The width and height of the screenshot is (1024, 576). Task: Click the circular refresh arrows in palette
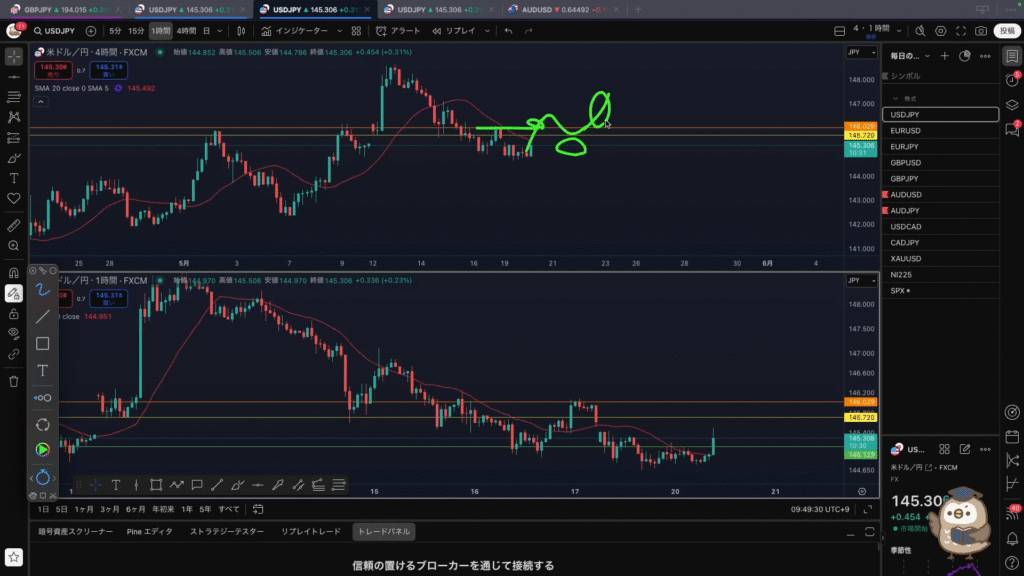coord(42,425)
